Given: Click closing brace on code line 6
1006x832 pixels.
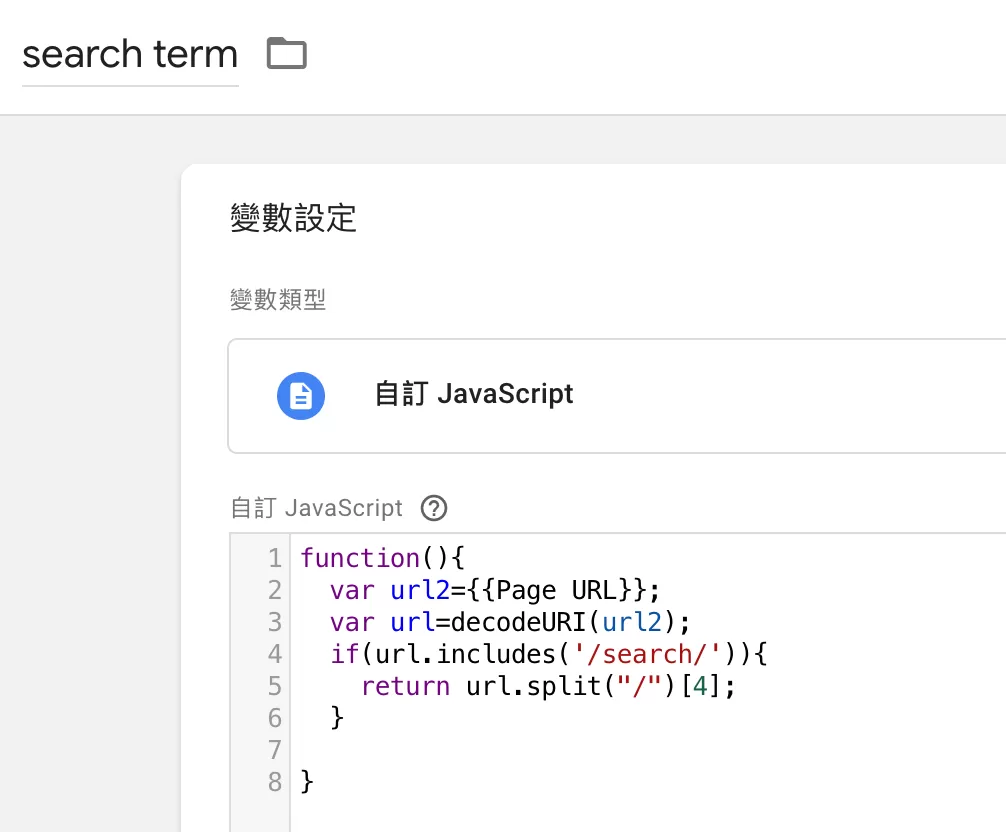Looking at the screenshot, I should coord(337,718).
